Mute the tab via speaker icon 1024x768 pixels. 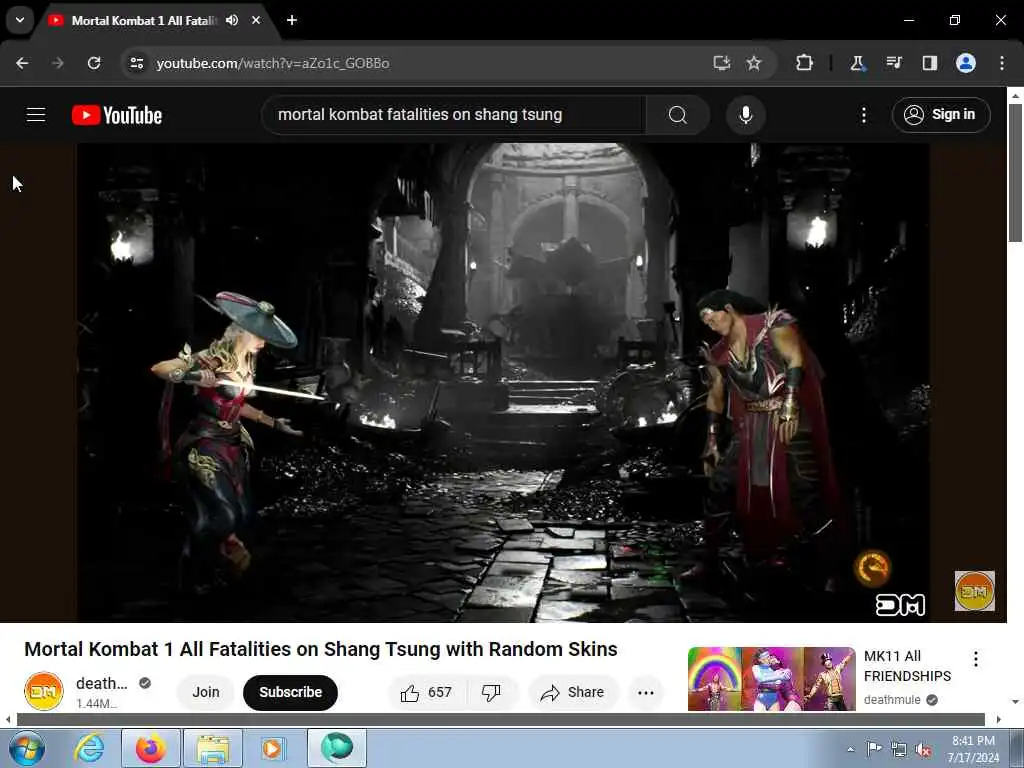[x=232, y=20]
